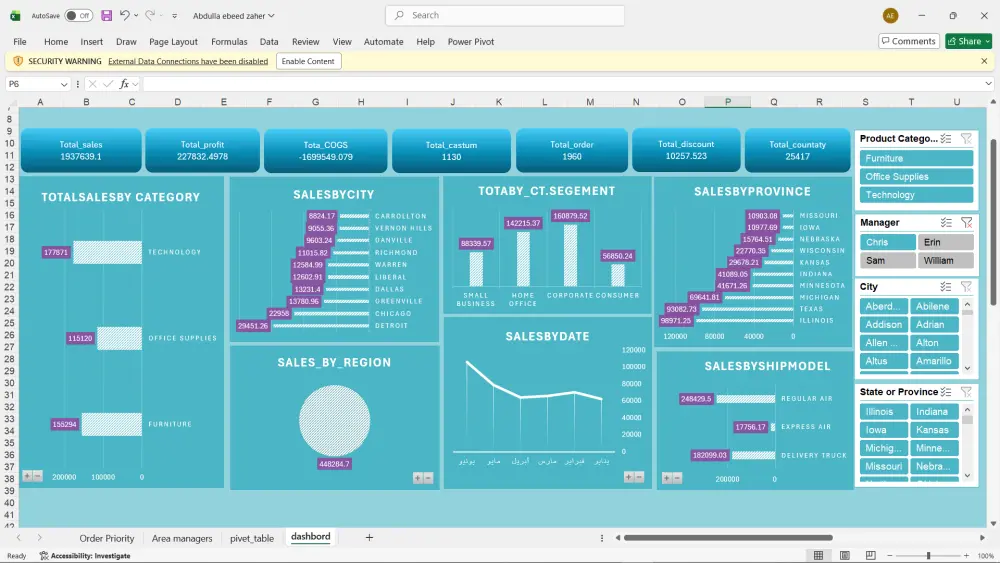This screenshot has width=1000, height=563.
Task: Clear filter on Manager slicer
Action: point(966,223)
